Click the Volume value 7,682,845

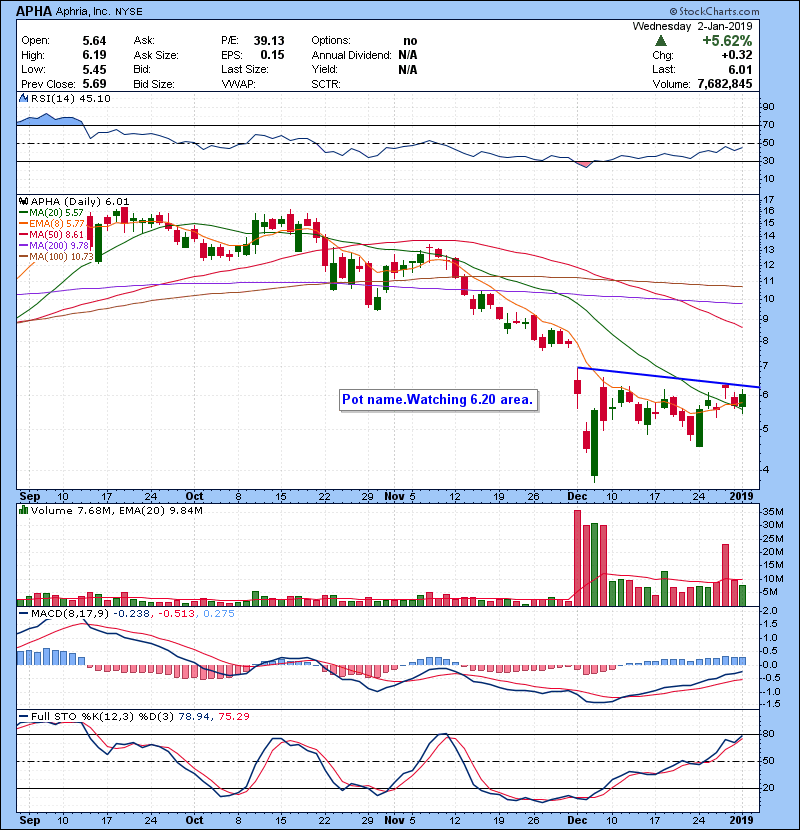point(725,84)
